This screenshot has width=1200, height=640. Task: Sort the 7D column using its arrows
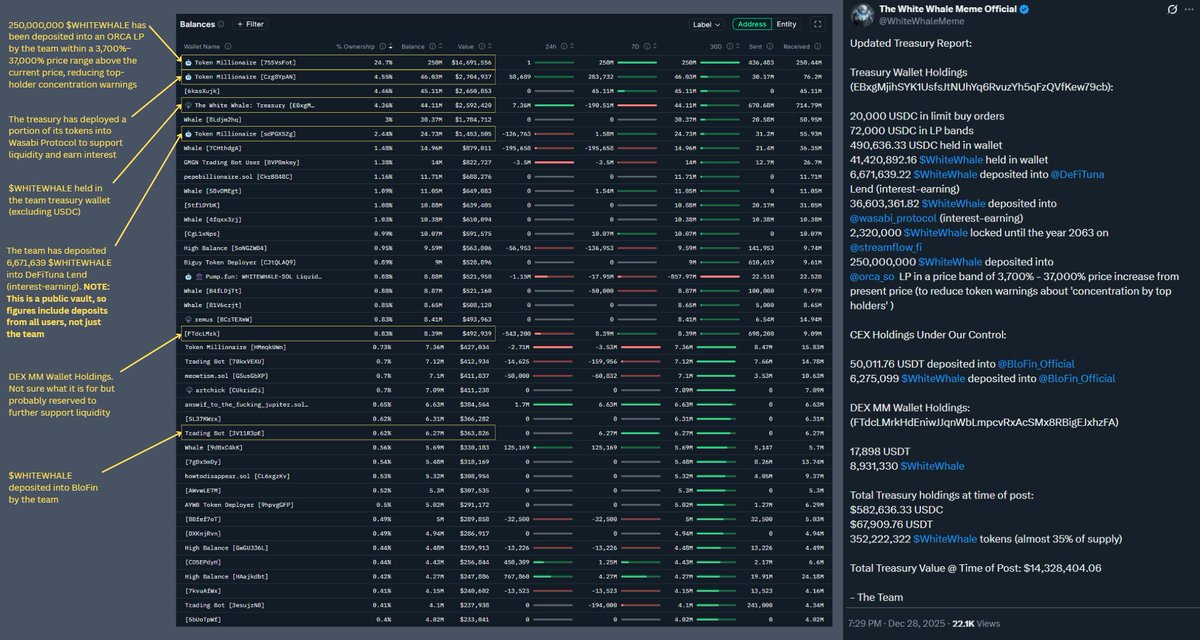[656, 46]
